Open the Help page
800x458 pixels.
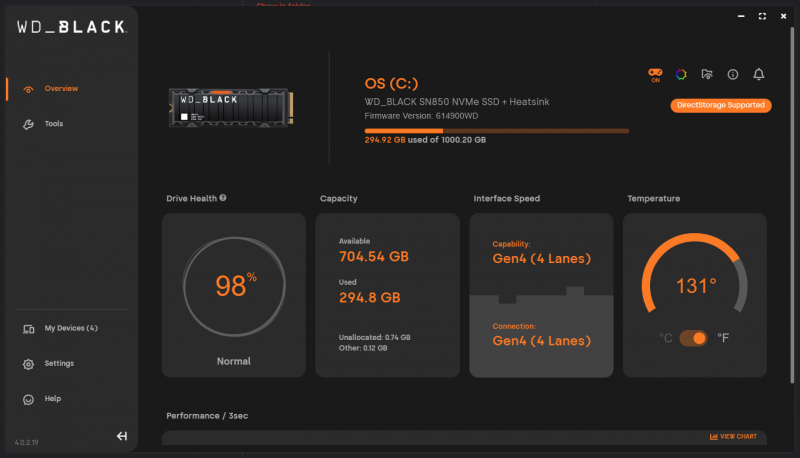click(52, 398)
